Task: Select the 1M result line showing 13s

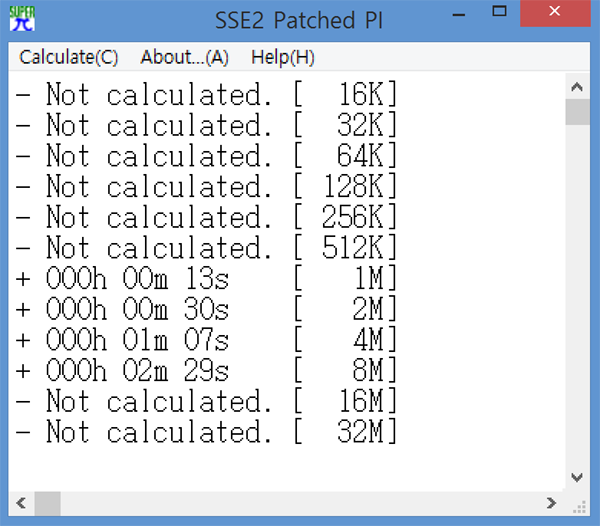Action: coord(206,278)
